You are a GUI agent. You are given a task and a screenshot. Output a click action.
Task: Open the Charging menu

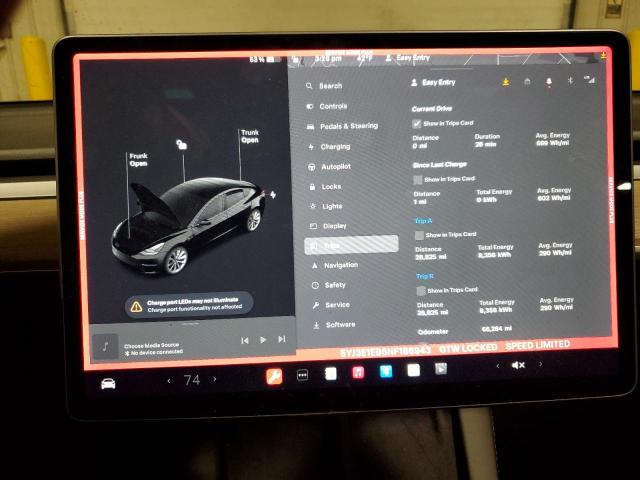click(x=330, y=147)
